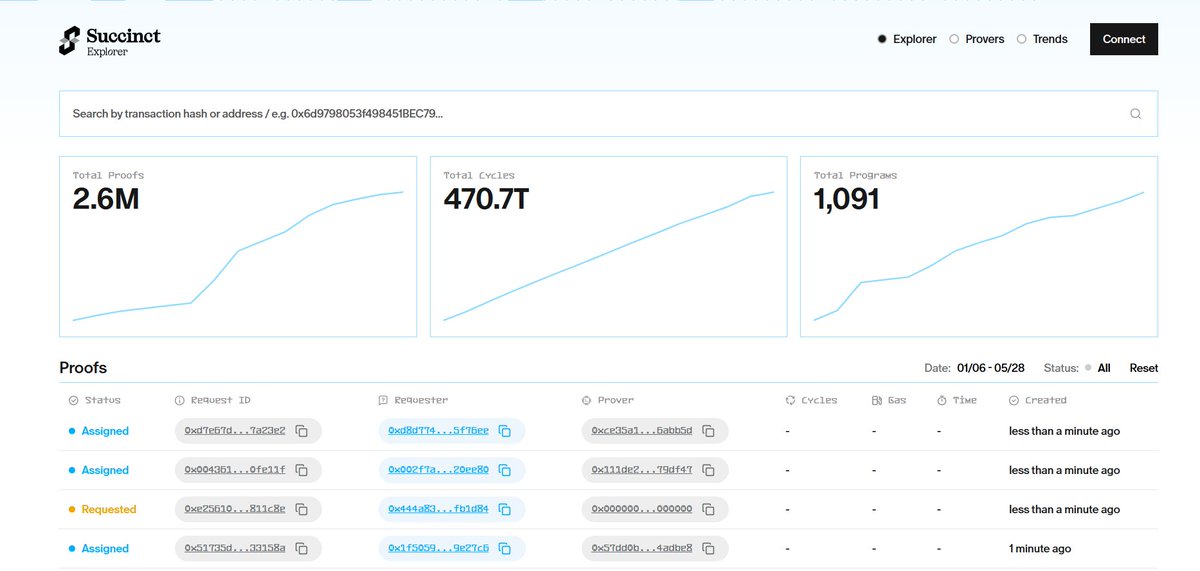Click the Gas column header icon
This screenshot has width=1200, height=571.
[x=877, y=400]
